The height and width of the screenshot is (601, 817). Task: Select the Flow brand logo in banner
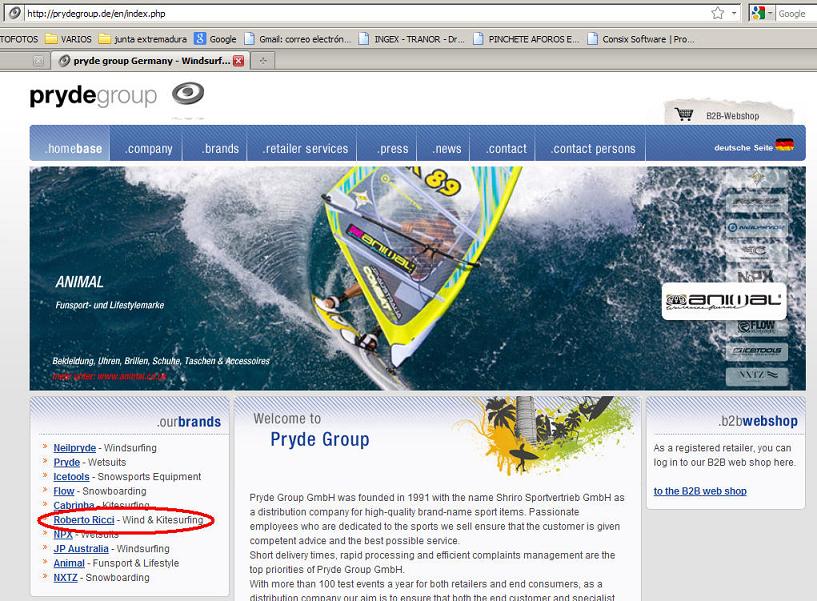pos(757,327)
